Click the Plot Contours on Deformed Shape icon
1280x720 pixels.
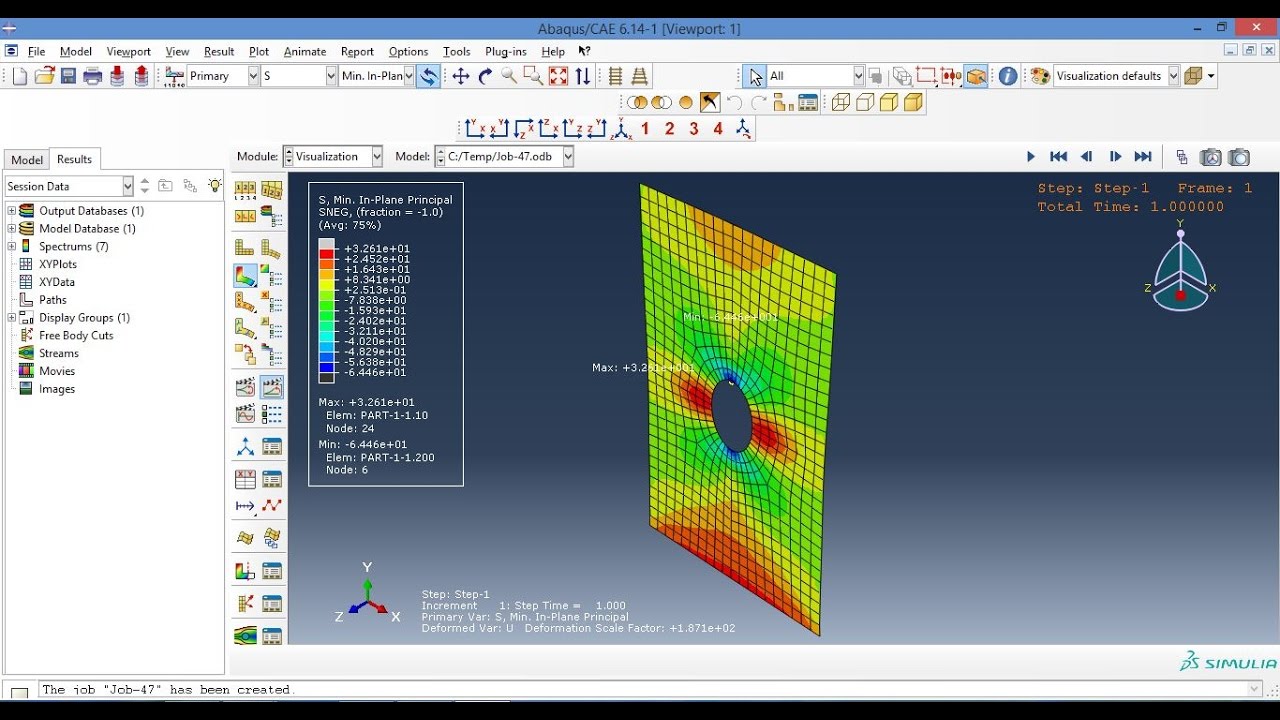tap(245, 275)
